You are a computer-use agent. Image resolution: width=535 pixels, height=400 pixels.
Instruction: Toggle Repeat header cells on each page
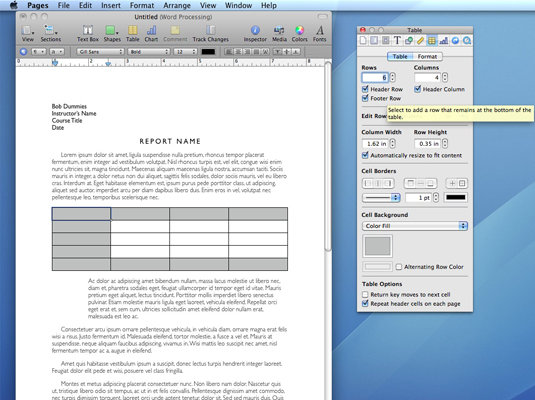tap(365, 303)
